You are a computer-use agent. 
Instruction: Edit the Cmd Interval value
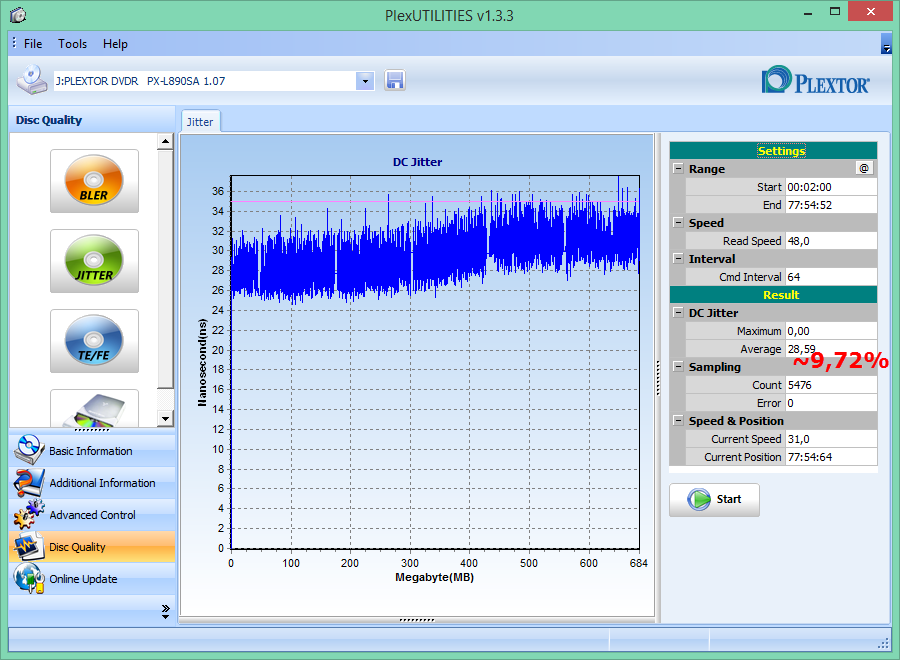831,277
